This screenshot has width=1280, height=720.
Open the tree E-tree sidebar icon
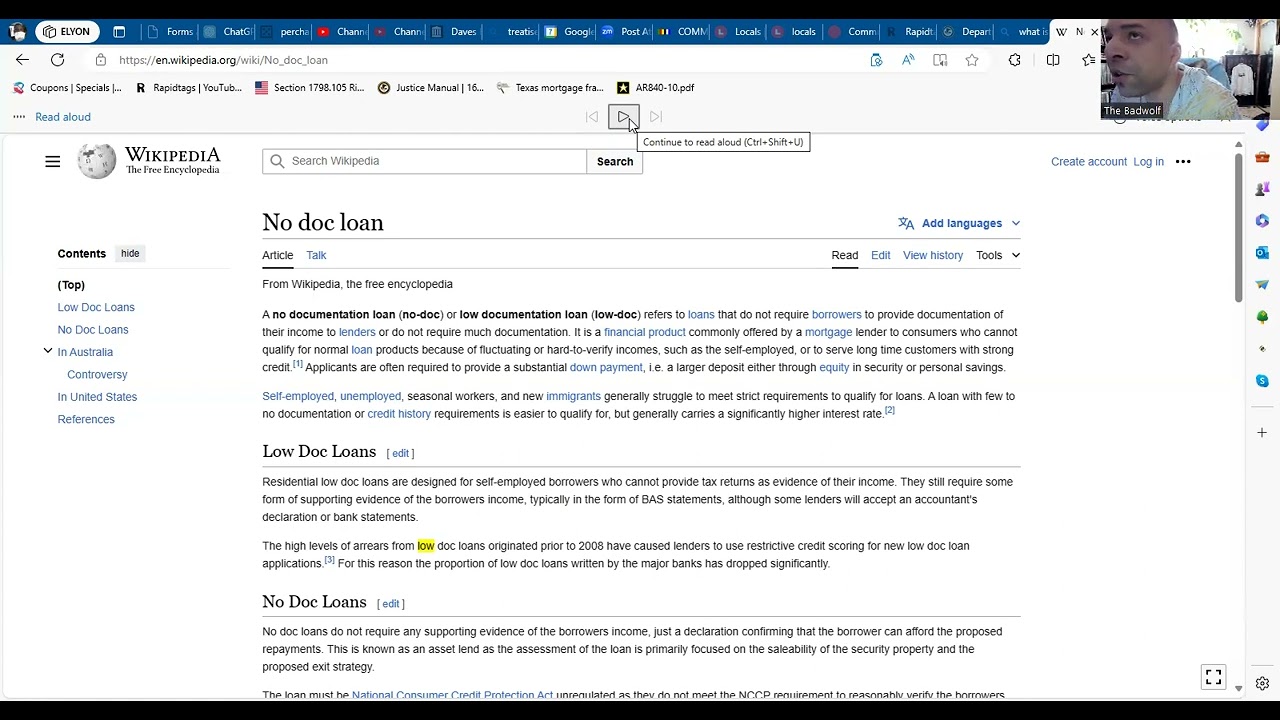pos(1262,317)
